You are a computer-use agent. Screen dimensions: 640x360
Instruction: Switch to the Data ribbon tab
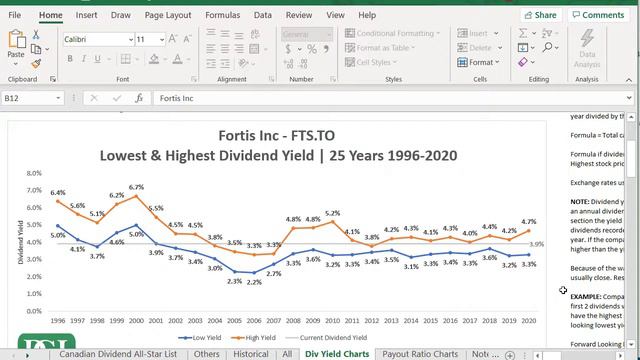pyautogui.click(x=262, y=15)
